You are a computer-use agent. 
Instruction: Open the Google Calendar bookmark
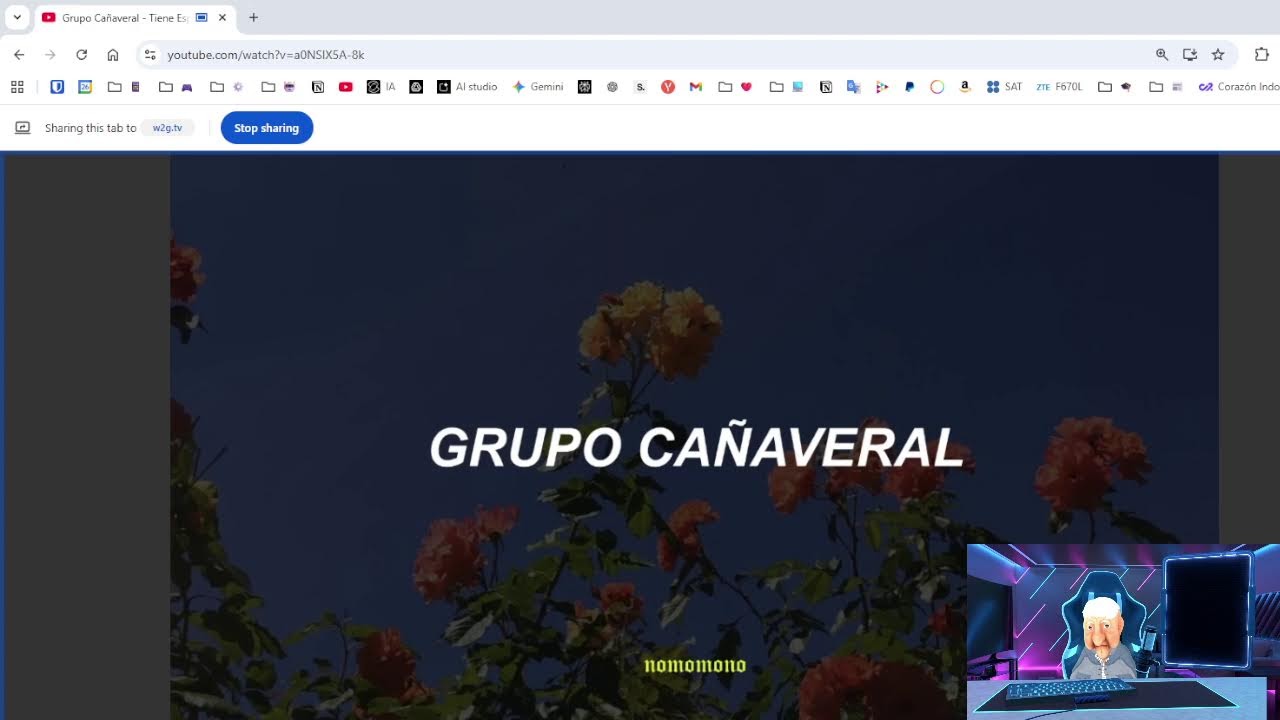coord(85,87)
